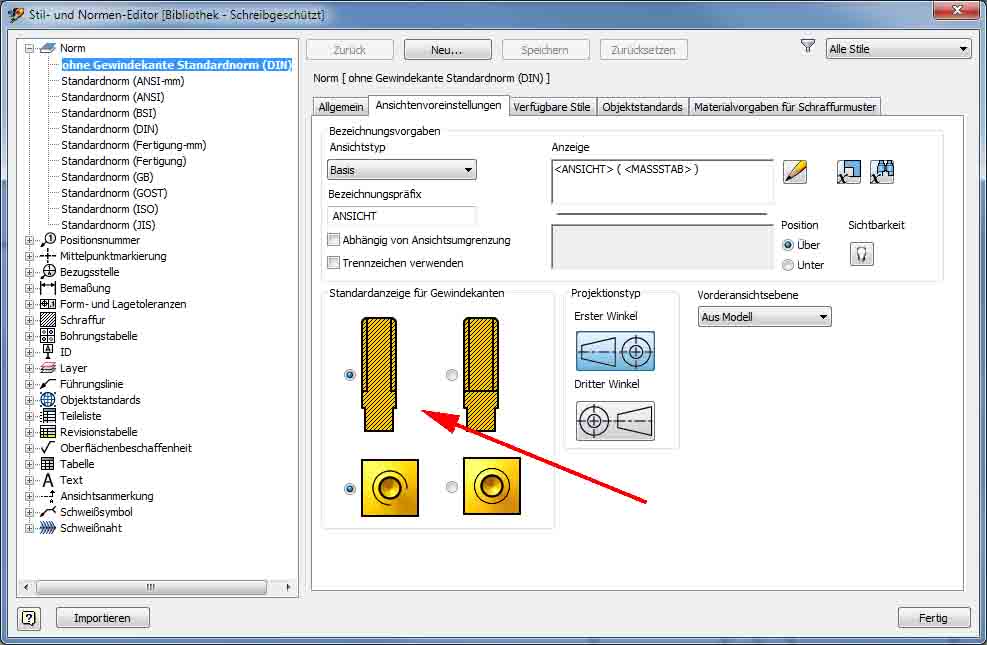Click the Mittelpunktmarkierung icon in tree
The image size is (987, 645).
pyautogui.click(x=48, y=255)
